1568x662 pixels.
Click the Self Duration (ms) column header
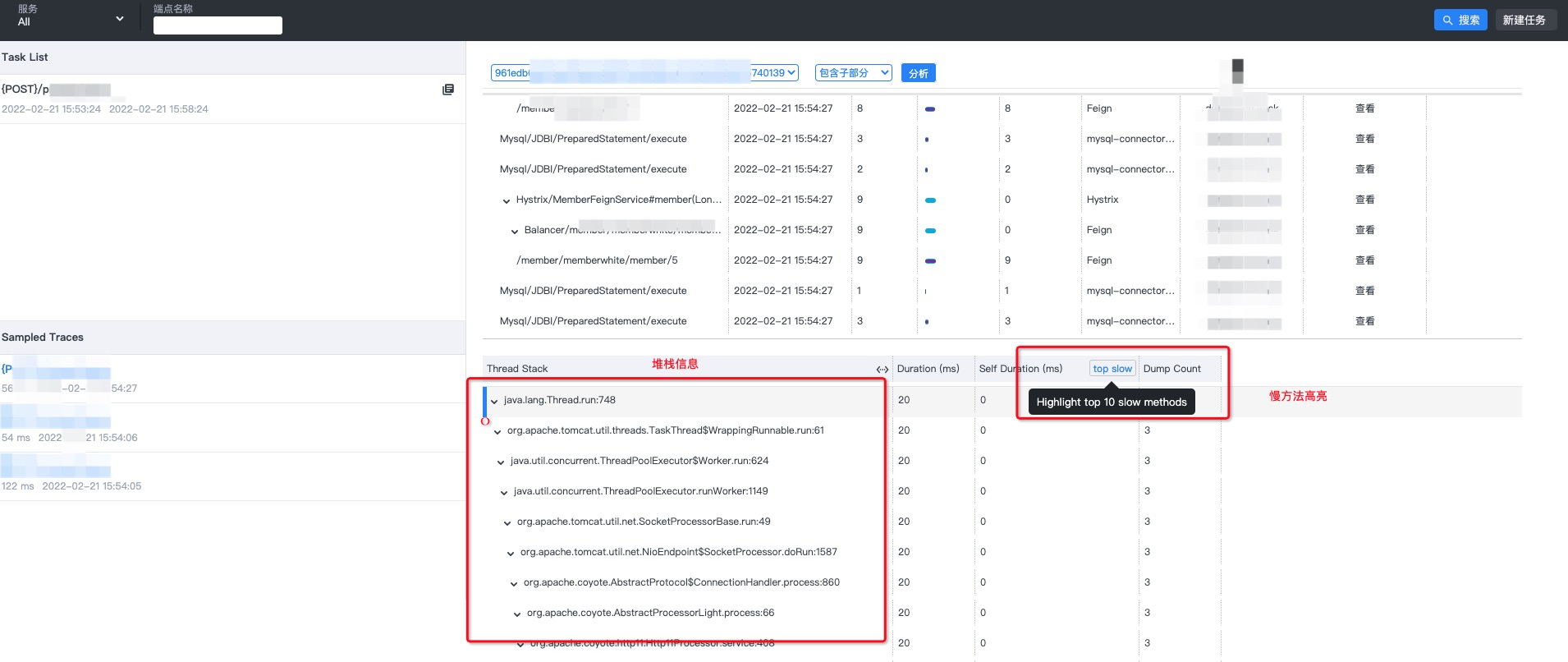(1020, 369)
